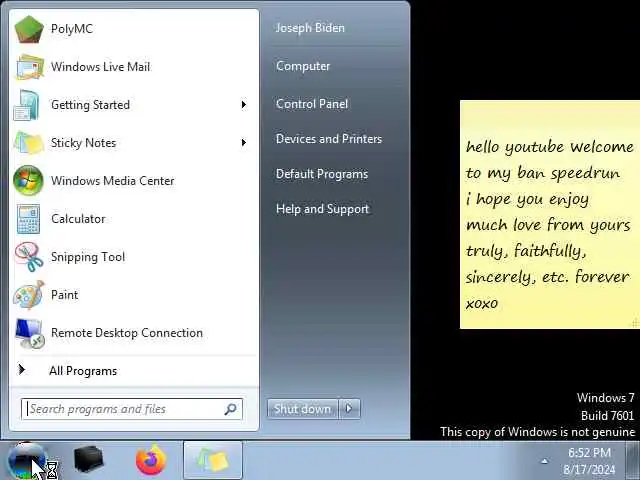The height and width of the screenshot is (480, 640).
Task: Click the sticky note resize grip corner
Action: (635, 323)
